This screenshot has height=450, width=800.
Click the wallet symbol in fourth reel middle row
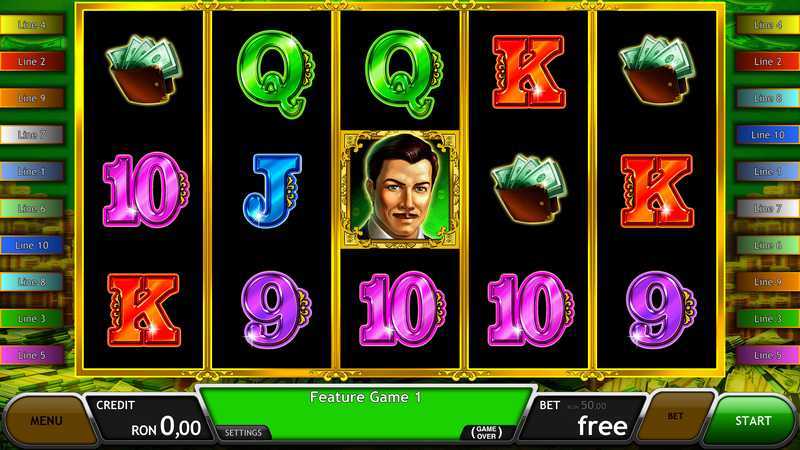(529, 188)
